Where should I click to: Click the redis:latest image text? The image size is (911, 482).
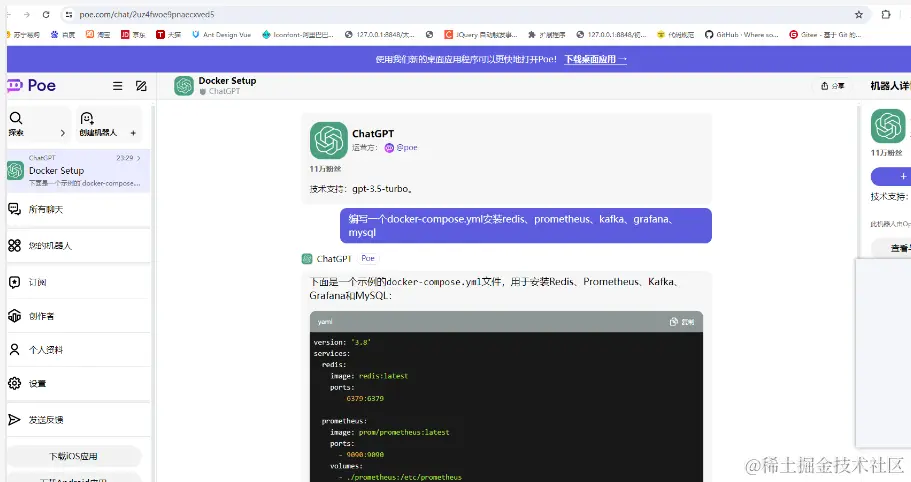(383, 376)
